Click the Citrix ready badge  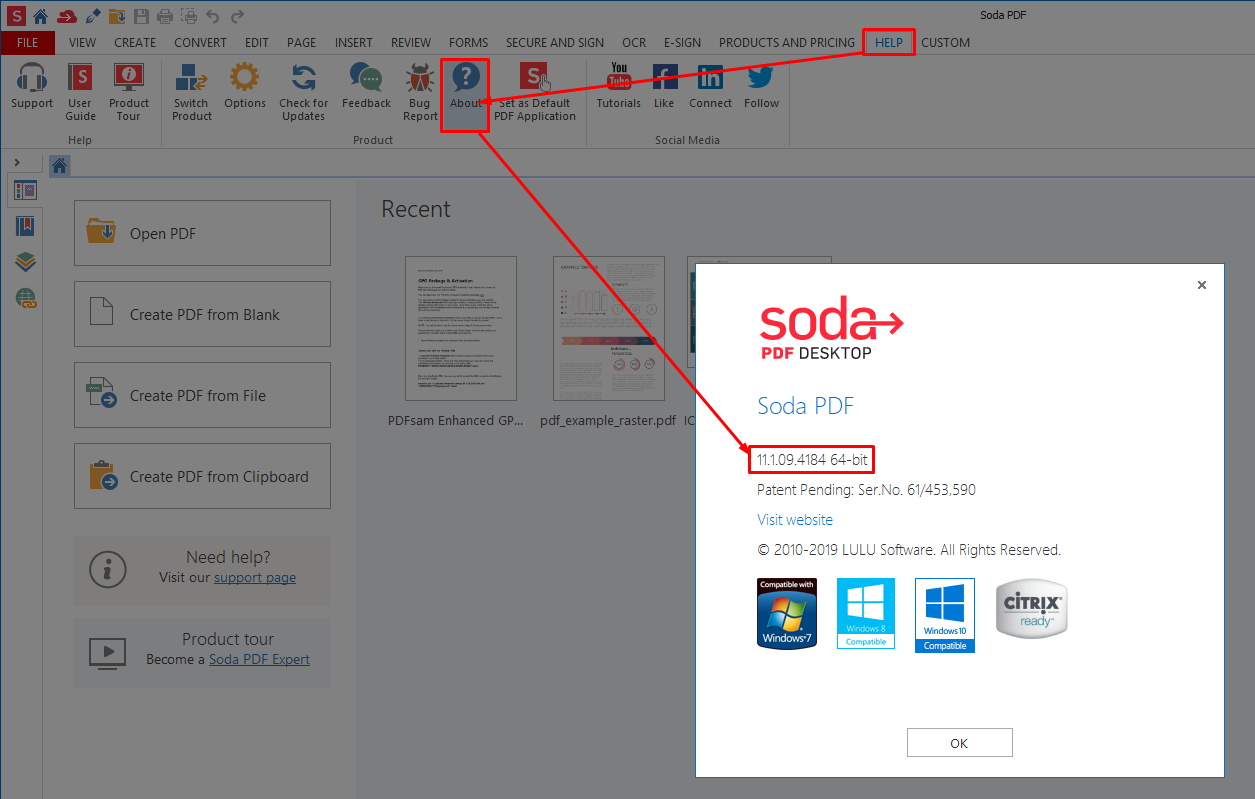point(1032,609)
